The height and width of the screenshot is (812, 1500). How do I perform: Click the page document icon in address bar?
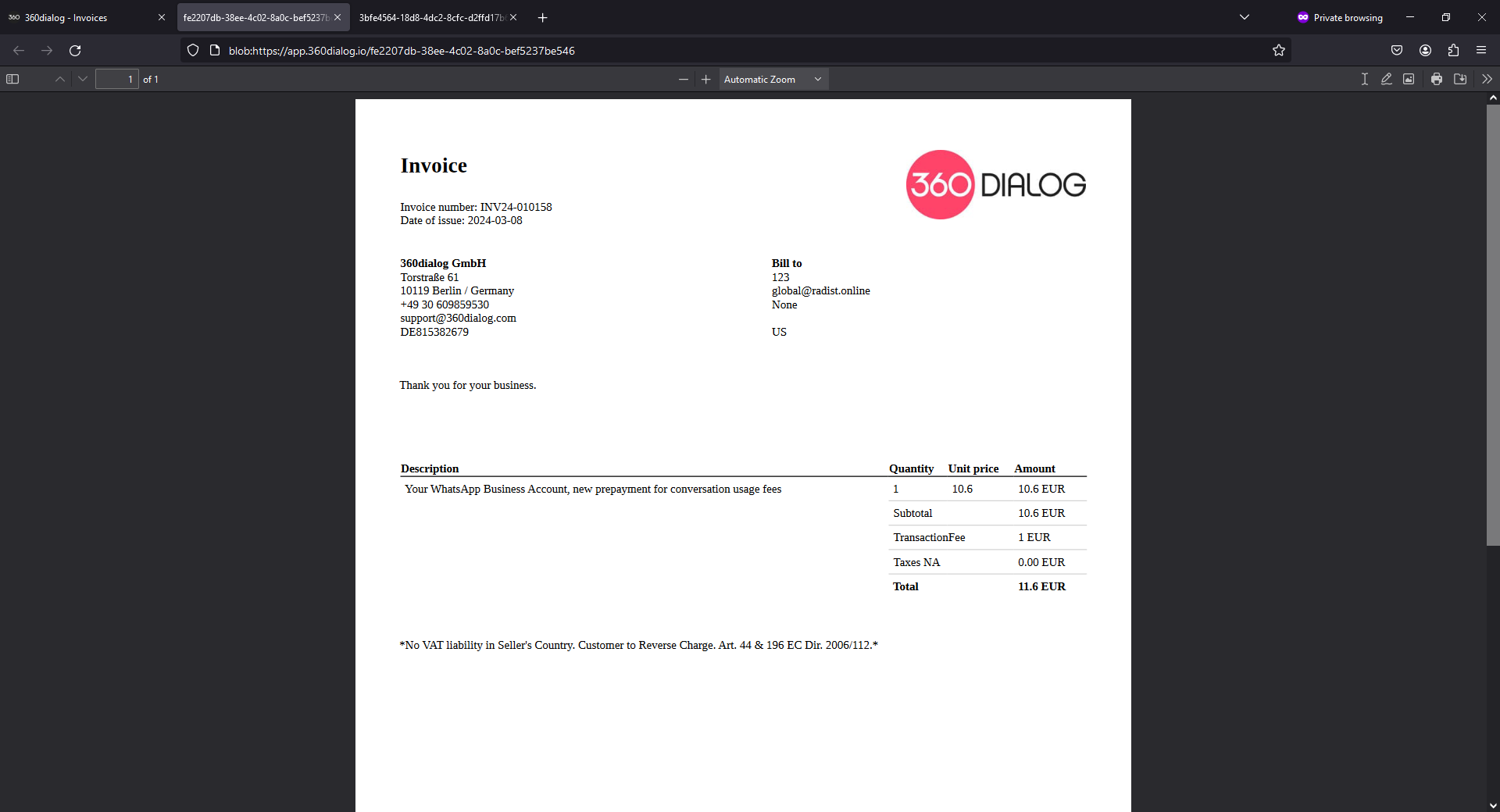(215, 51)
